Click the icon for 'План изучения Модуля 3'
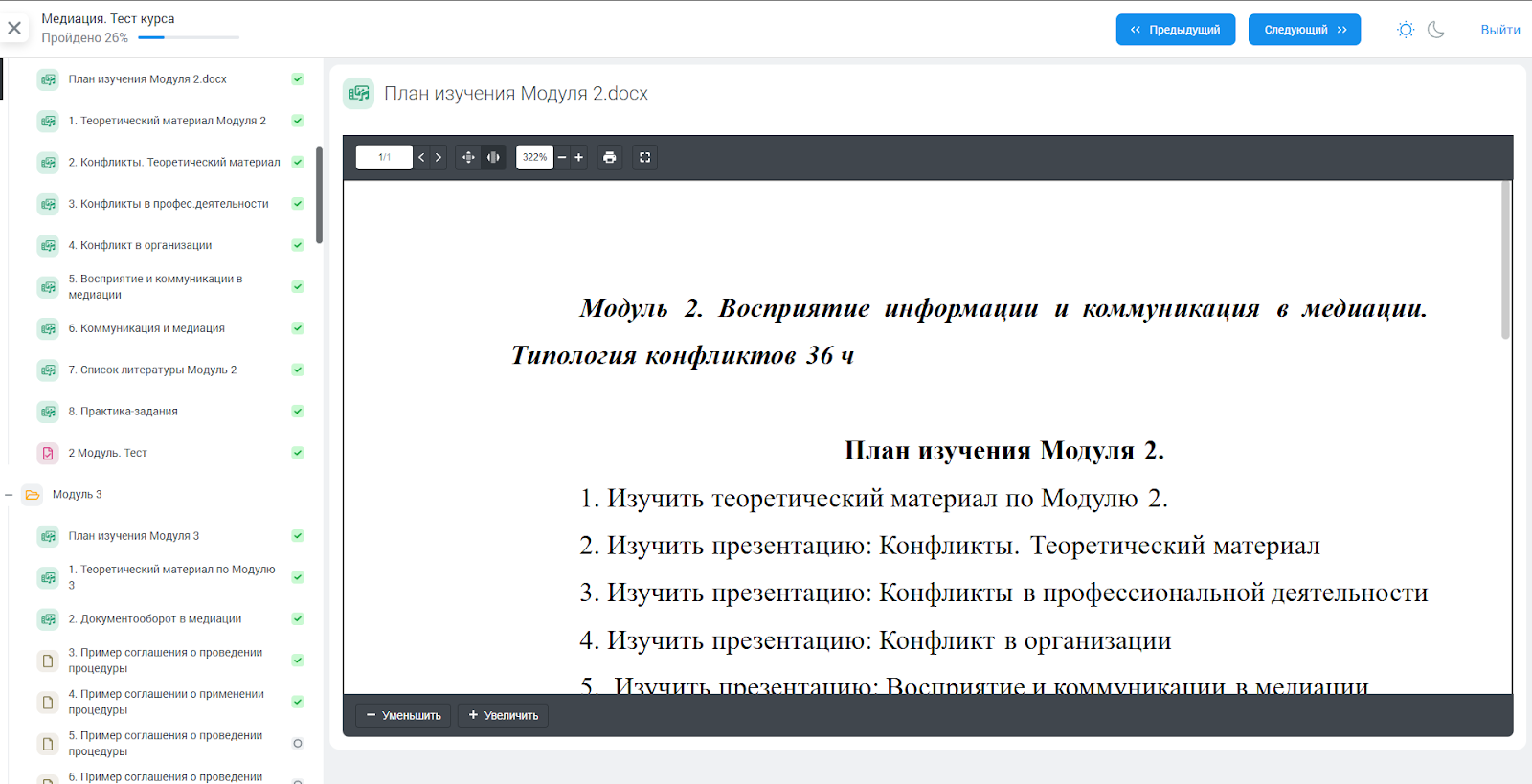This screenshot has height=784, width=1532. click(48, 536)
